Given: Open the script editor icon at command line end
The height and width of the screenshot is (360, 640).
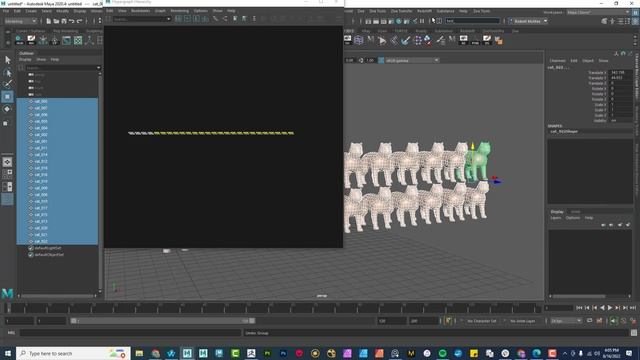Looking at the screenshot, I should 634,333.
